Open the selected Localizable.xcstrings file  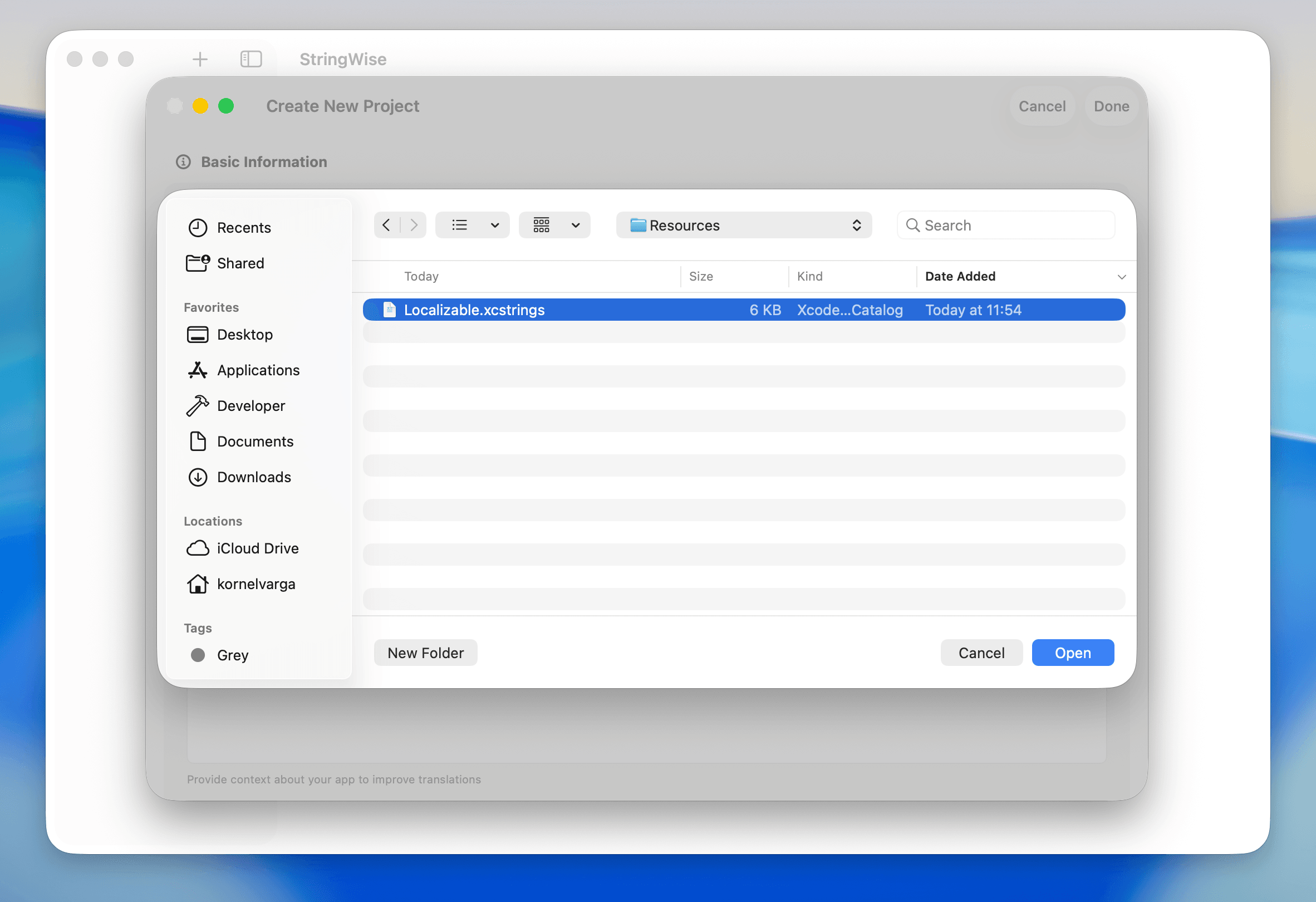[x=1073, y=653]
